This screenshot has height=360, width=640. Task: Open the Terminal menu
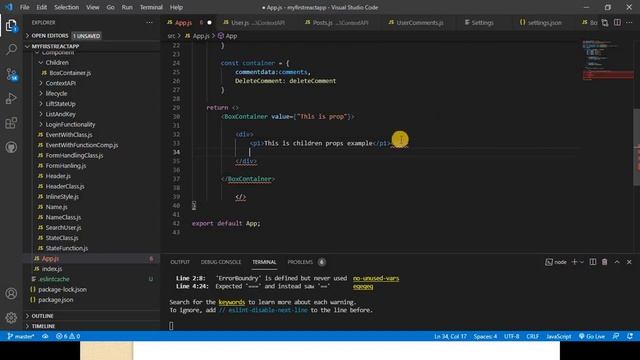151,7
